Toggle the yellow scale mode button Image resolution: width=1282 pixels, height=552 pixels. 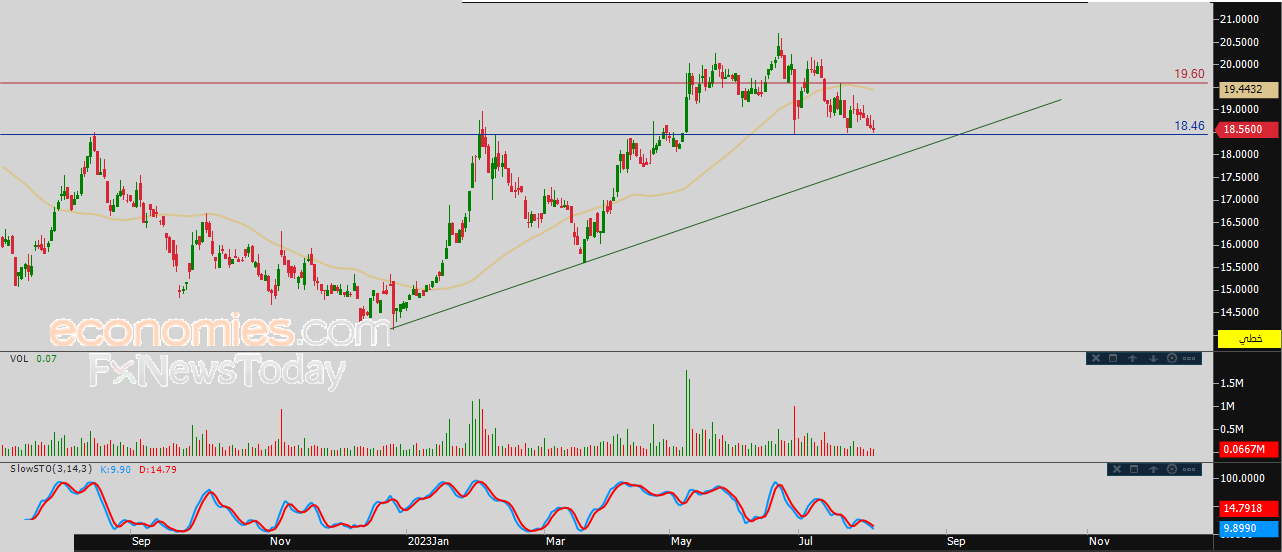click(1249, 339)
